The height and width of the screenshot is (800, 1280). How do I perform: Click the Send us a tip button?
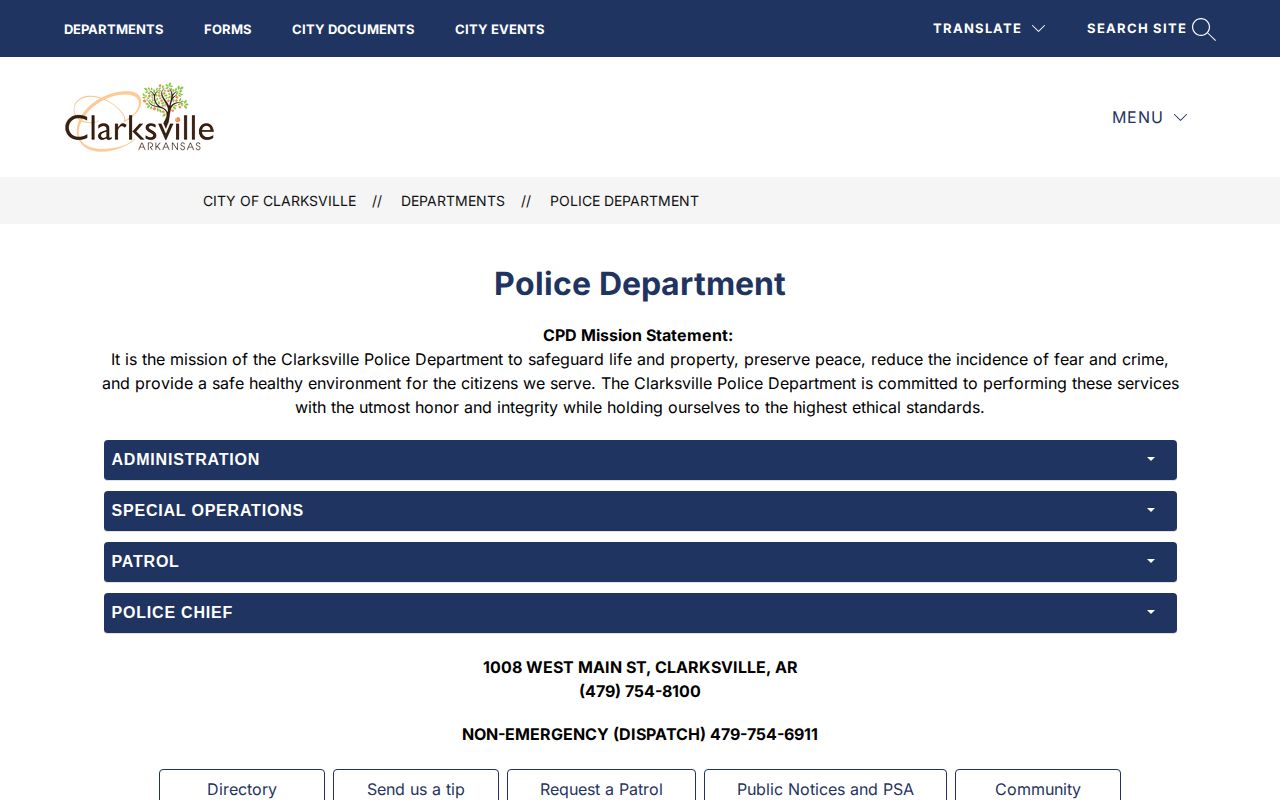tap(416, 785)
